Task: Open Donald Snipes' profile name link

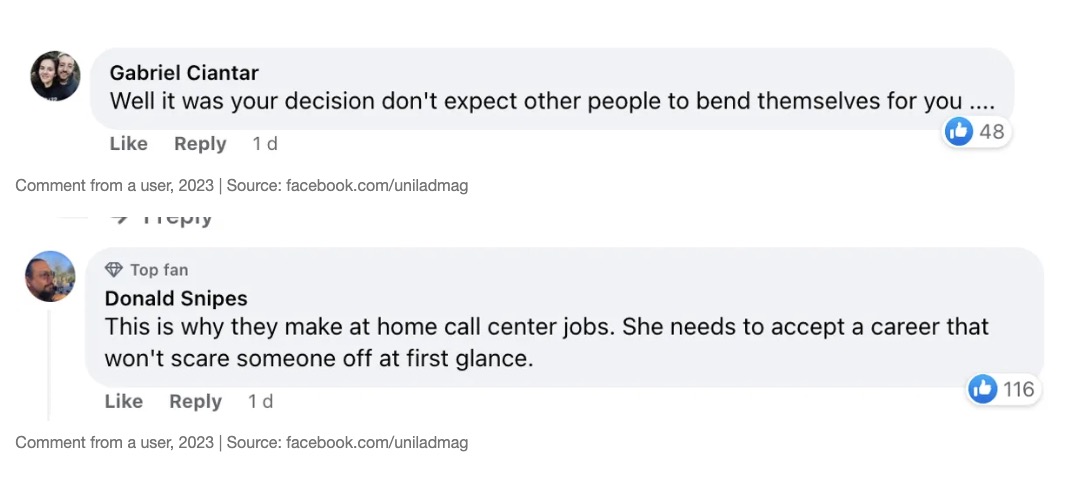Action: tap(176, 298)
